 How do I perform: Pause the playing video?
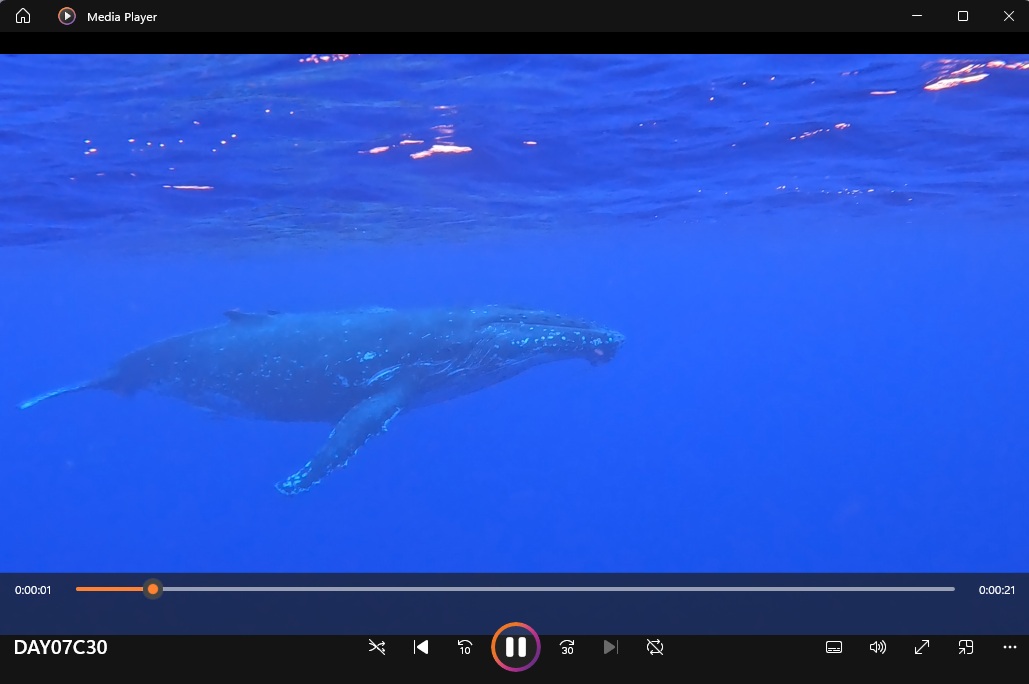516,647
